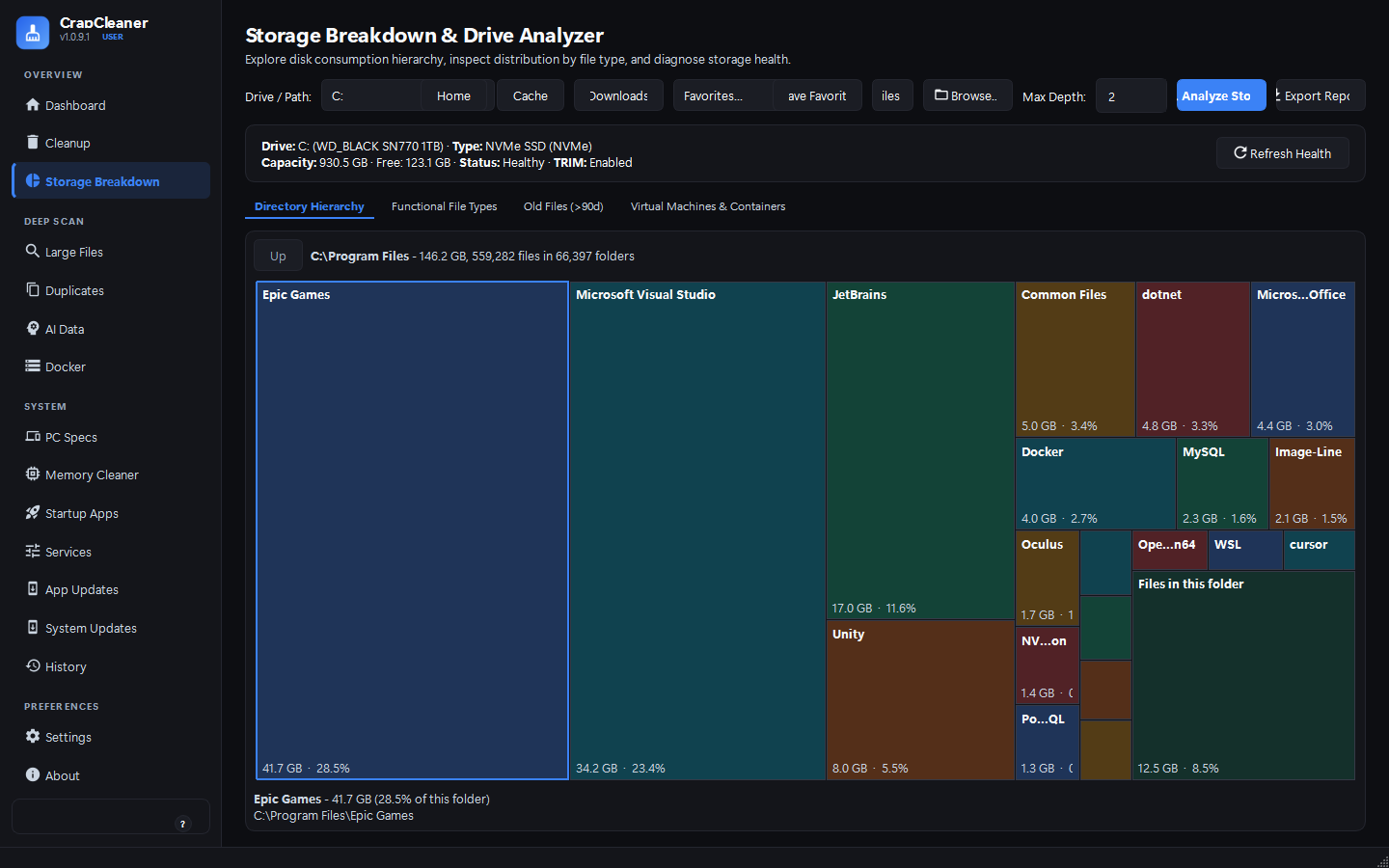Click the Docker stacked-servers icon
The image size is (1389, 868).
coord(33,366)
